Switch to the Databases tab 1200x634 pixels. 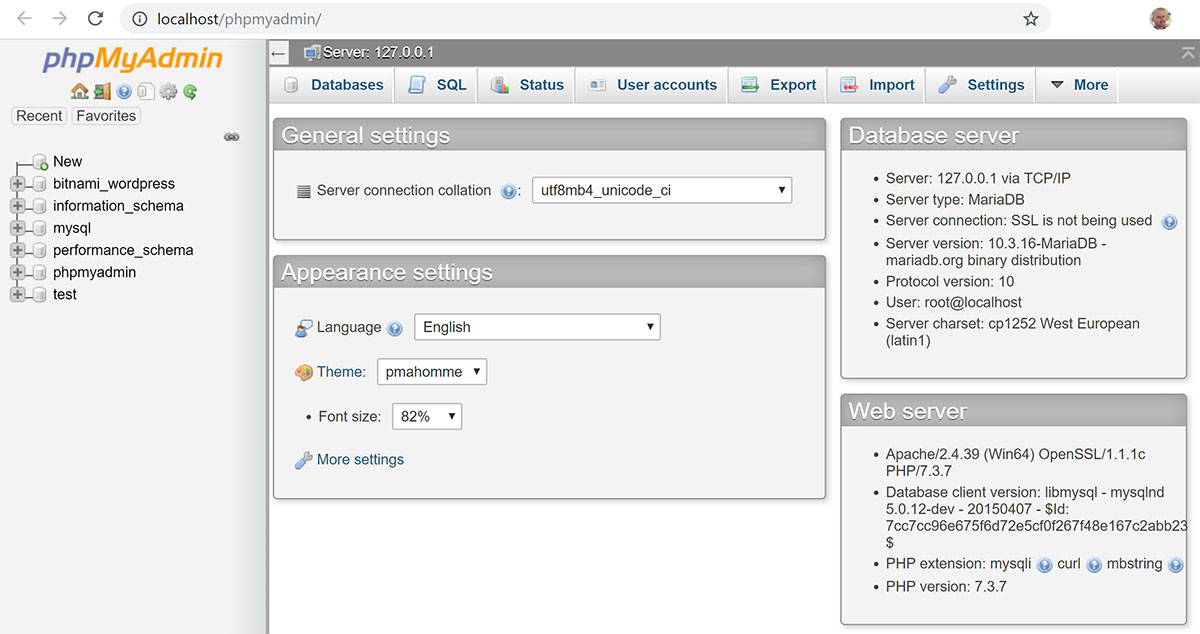(334, 85)
